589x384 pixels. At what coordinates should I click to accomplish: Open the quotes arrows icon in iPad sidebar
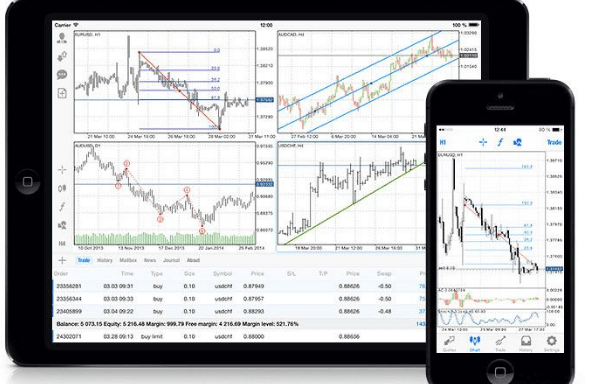point(62,56)
